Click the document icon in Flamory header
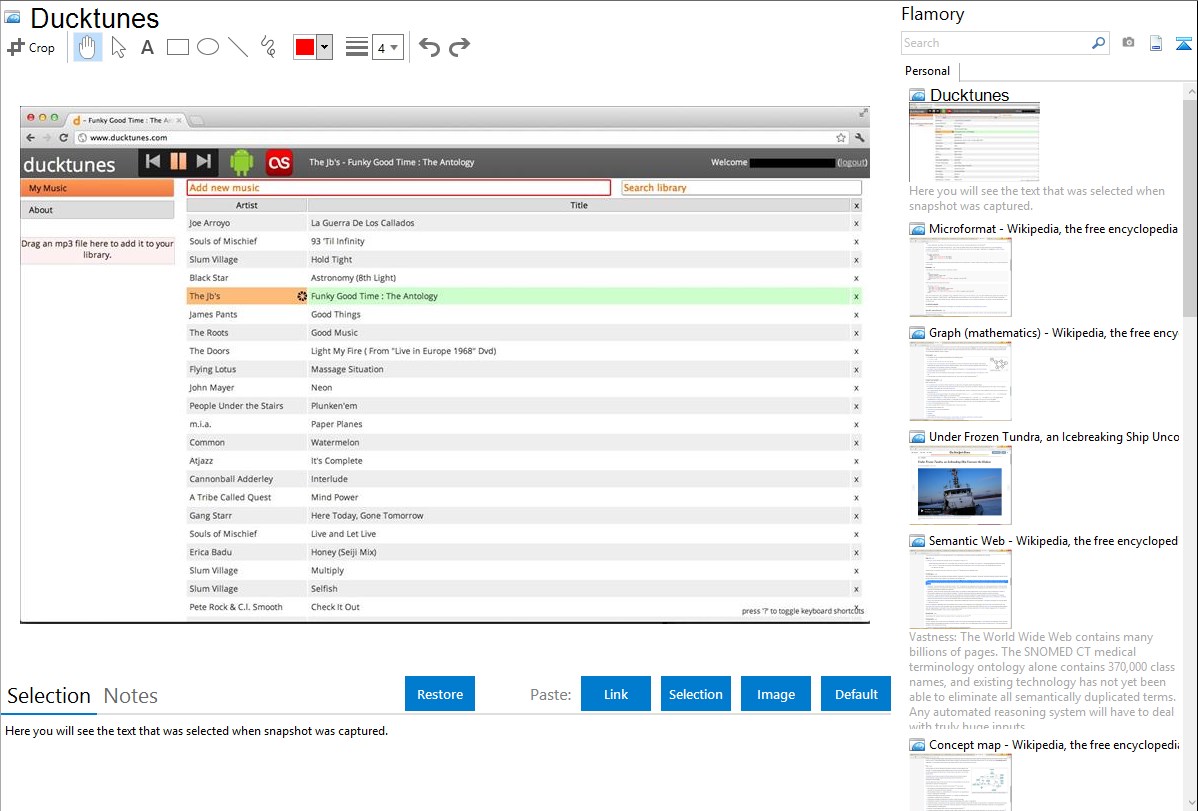The width and height of the screenshot is (1198, 811). (1156, 43)
